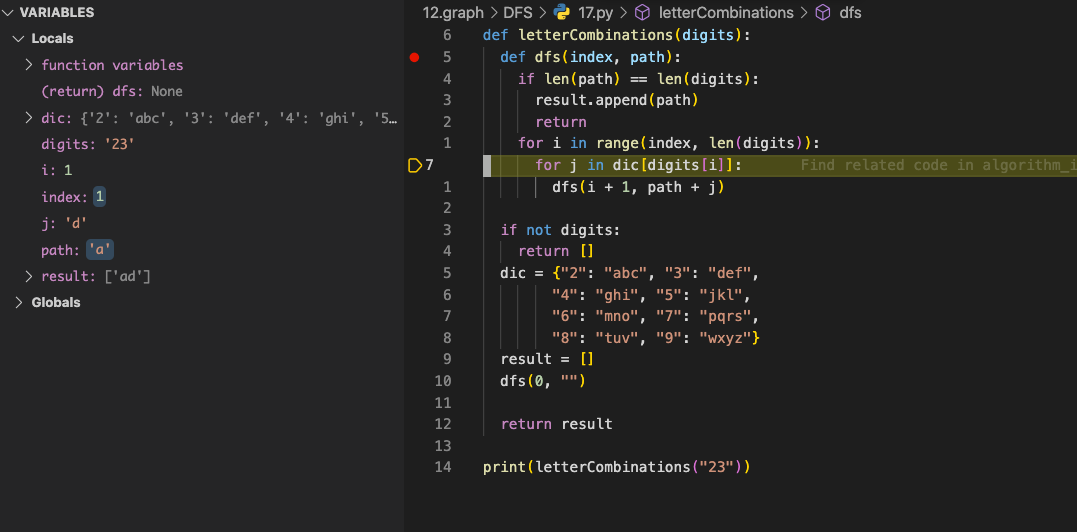Click the dfs(0, "") call line
Viewport: 1077px width, 532px height.
[x=543, y=380]
